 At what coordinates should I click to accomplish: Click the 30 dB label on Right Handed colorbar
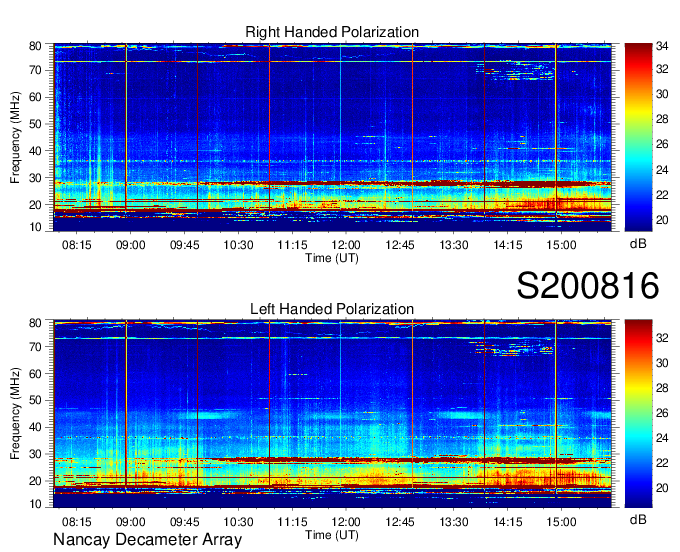pyautogui.click(x=662, y=94)
